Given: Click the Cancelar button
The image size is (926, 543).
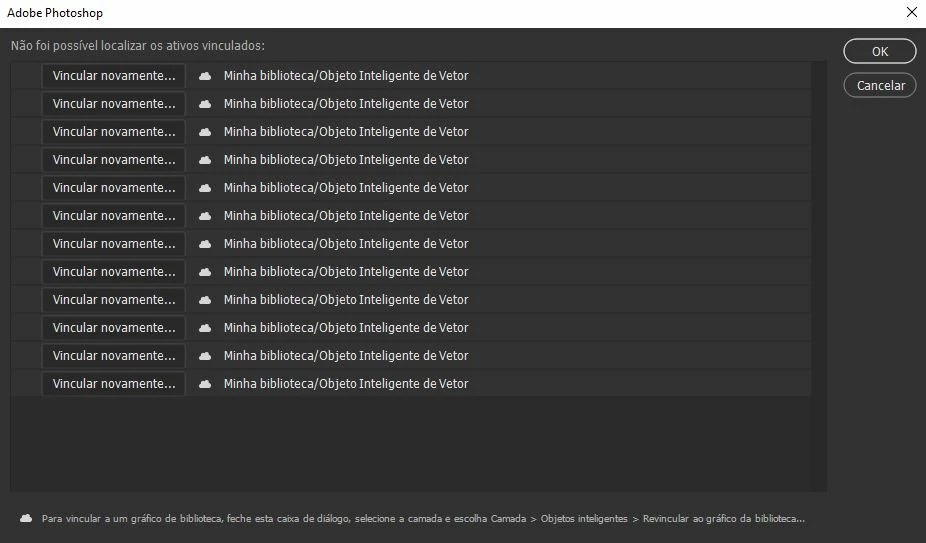Looking at the screenshot, I should click(879, 85).
